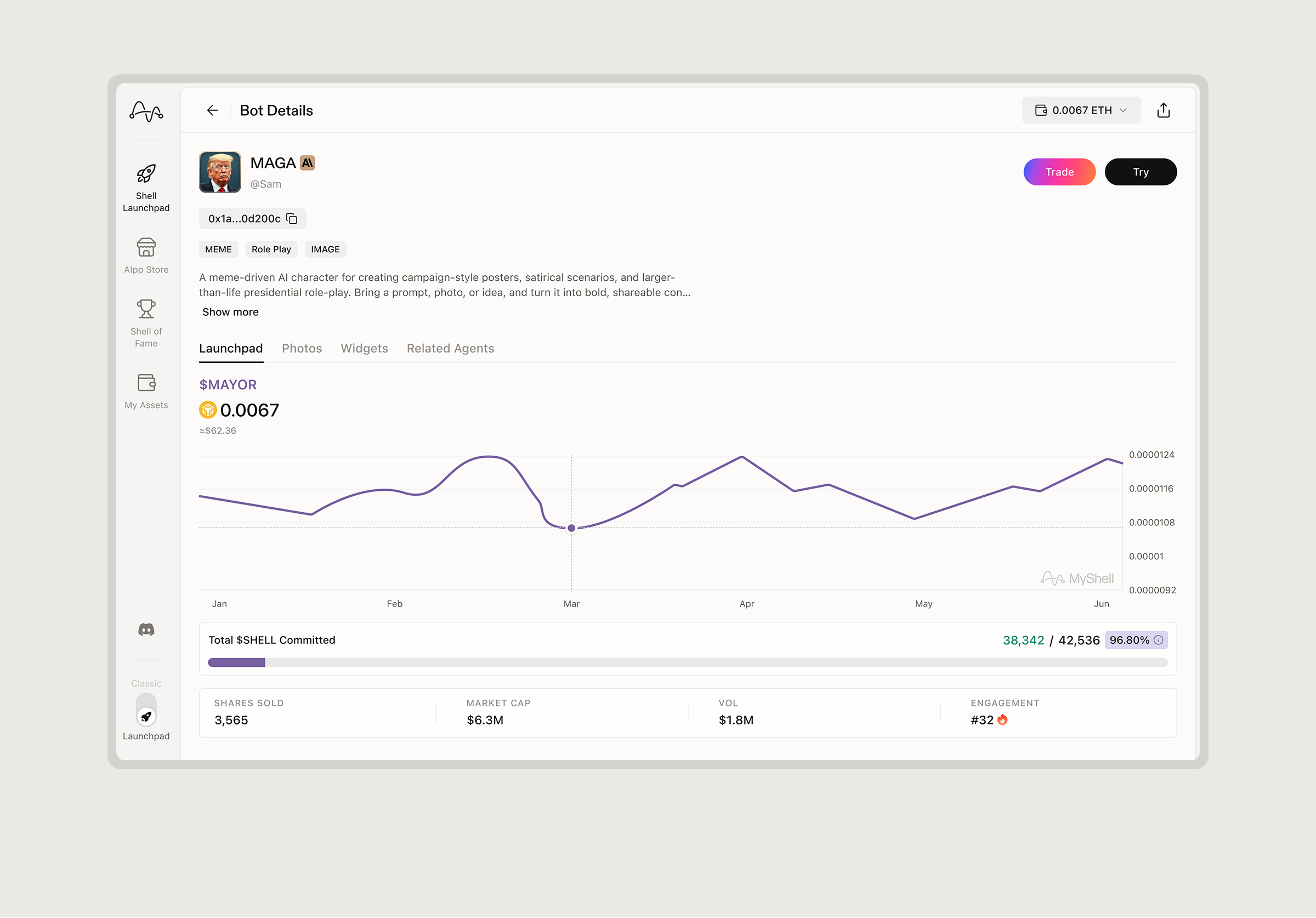
Task: Select the Role Play tag
Action: (271, 250)
